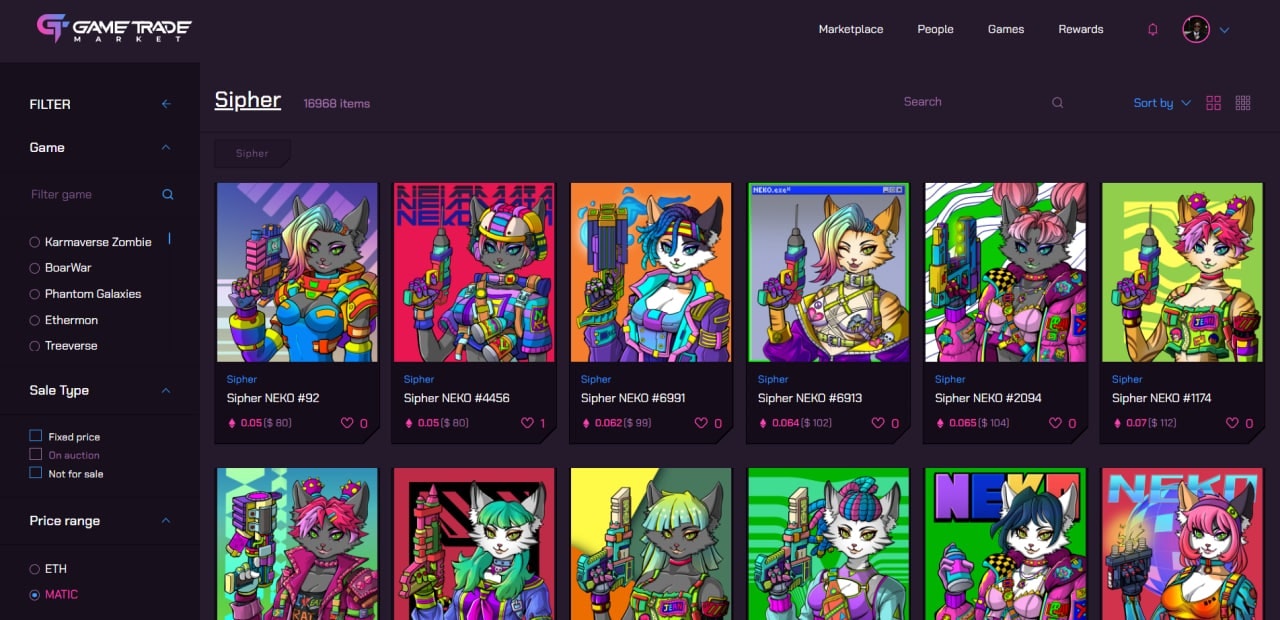1280x620 pixels.
Task: Open the Sipher NEKO #6991 title
Action: tap(633, 398)
